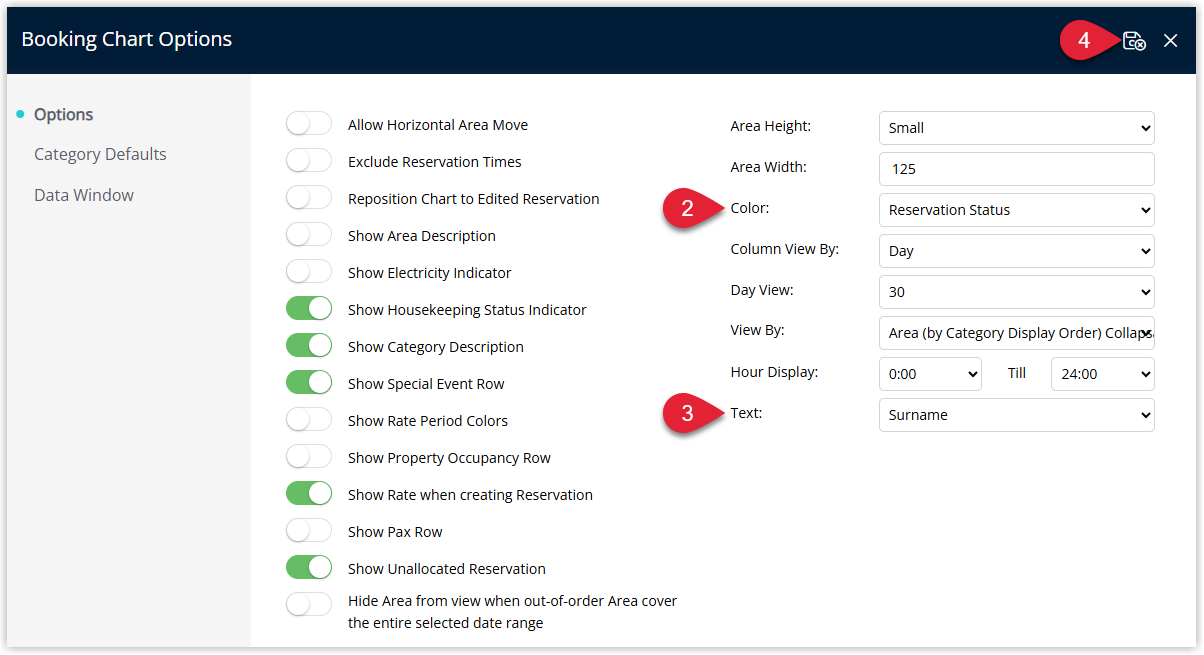Turn off Show Category Description switch
The image size is (1204, 655).
(308, 346)
